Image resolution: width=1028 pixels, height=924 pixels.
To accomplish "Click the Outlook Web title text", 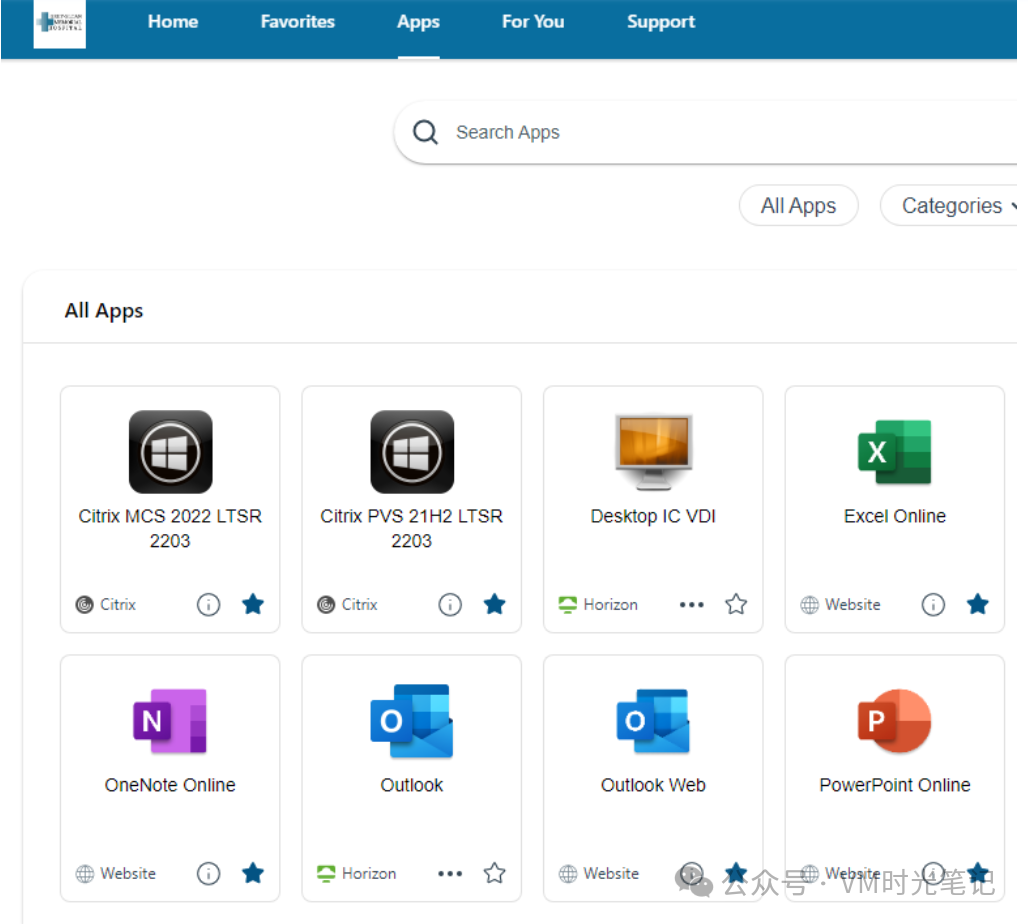I will 653,785.
